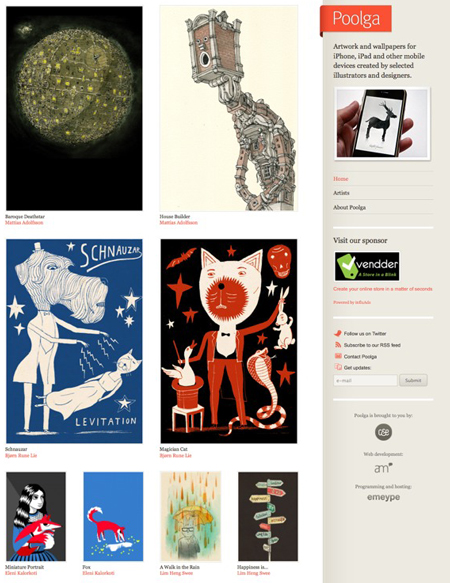Click the round oœ creator logo
The height and width of the screenshot is (583, 450).
383,432
